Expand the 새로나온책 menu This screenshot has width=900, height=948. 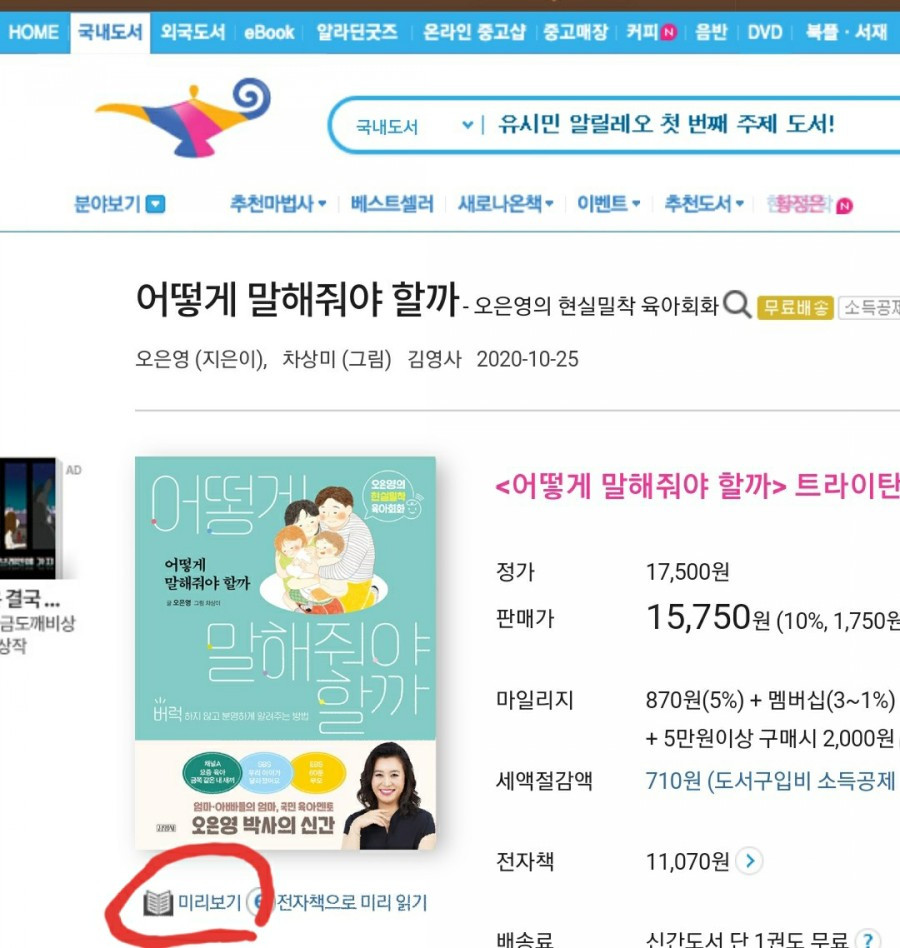[505, 204]
